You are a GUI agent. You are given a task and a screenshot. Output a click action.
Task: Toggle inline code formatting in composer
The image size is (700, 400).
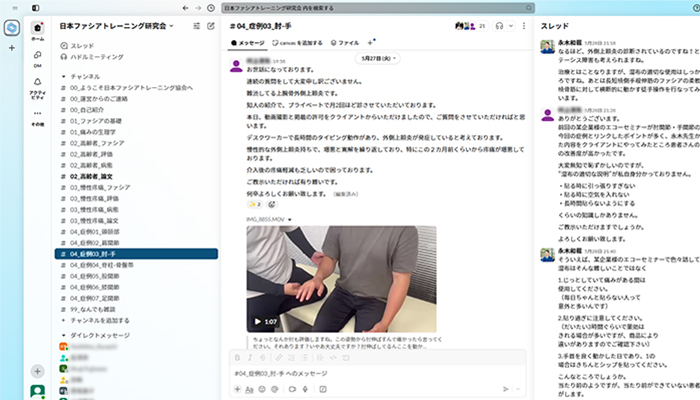333,358
